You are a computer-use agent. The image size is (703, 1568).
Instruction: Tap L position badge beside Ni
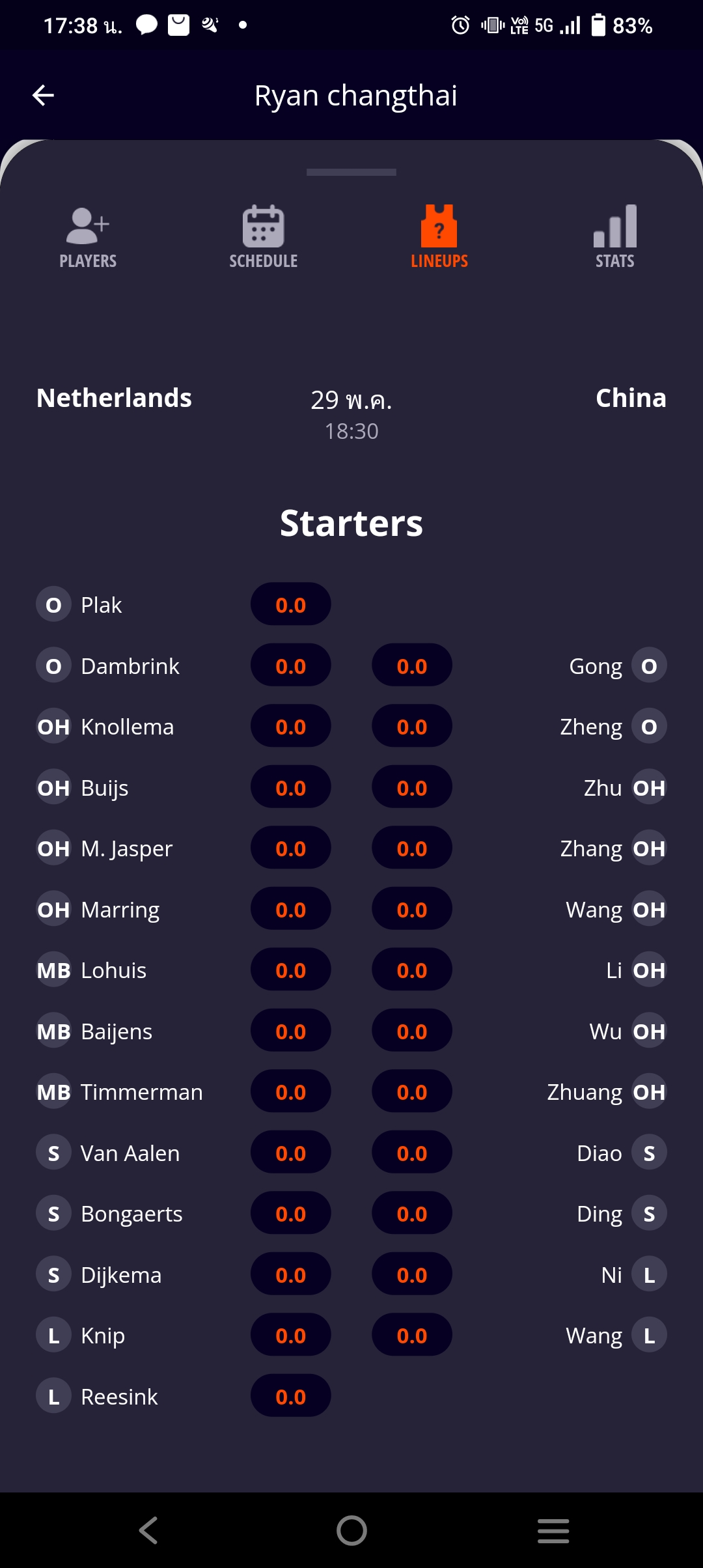pos(649,1275)
